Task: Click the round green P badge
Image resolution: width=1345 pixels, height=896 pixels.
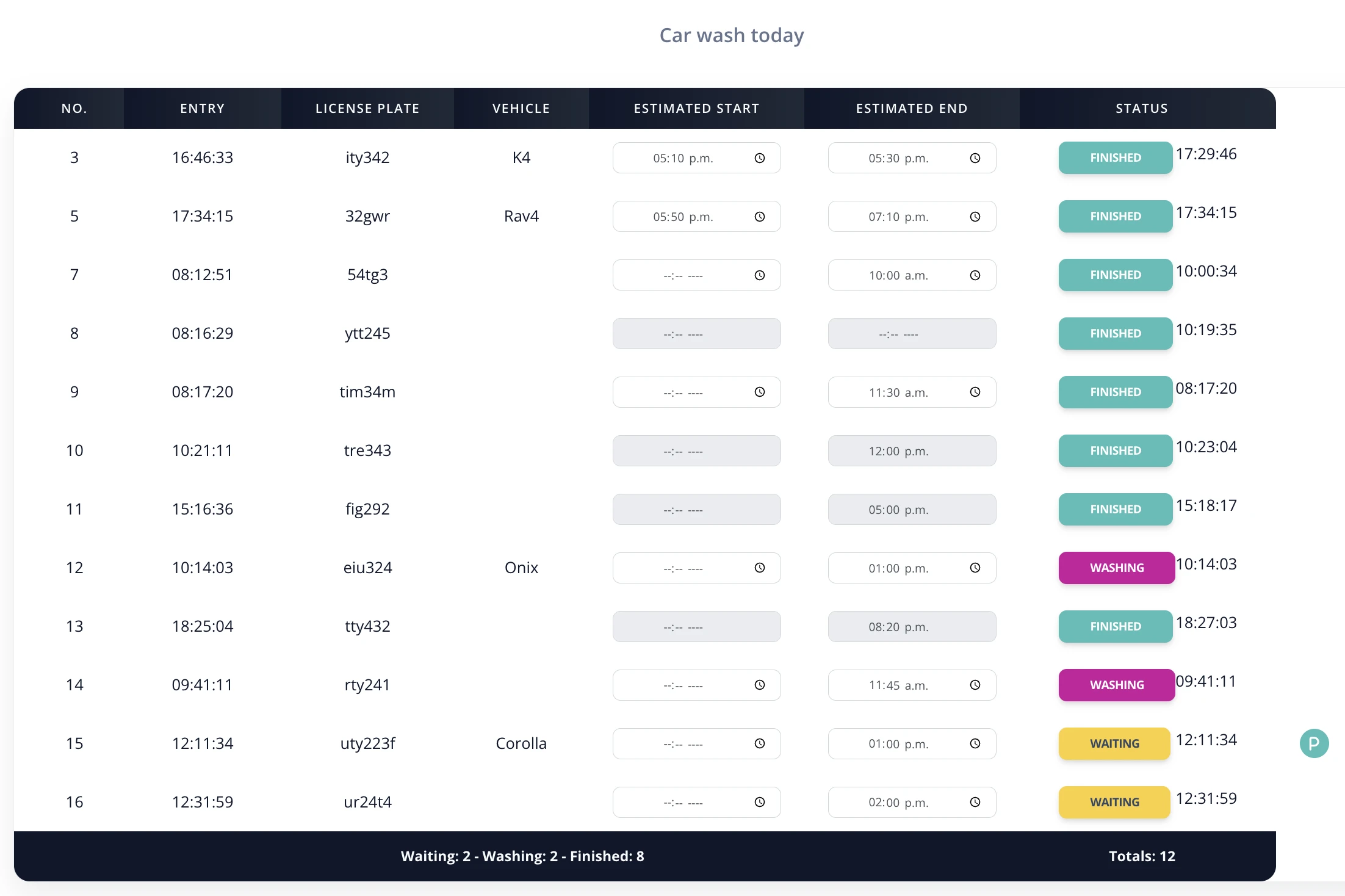Action: (x=1314, y=743)
